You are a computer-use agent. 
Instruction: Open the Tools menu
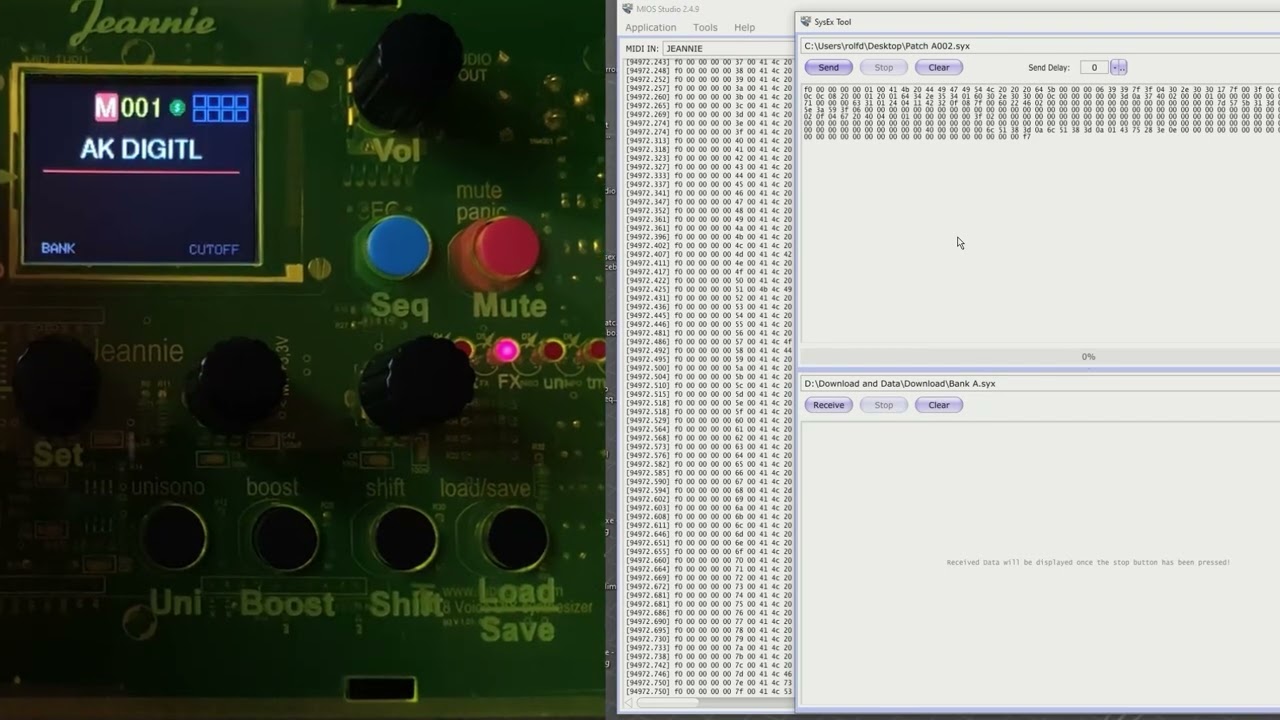pyautogui.click(x=705, y=28)
